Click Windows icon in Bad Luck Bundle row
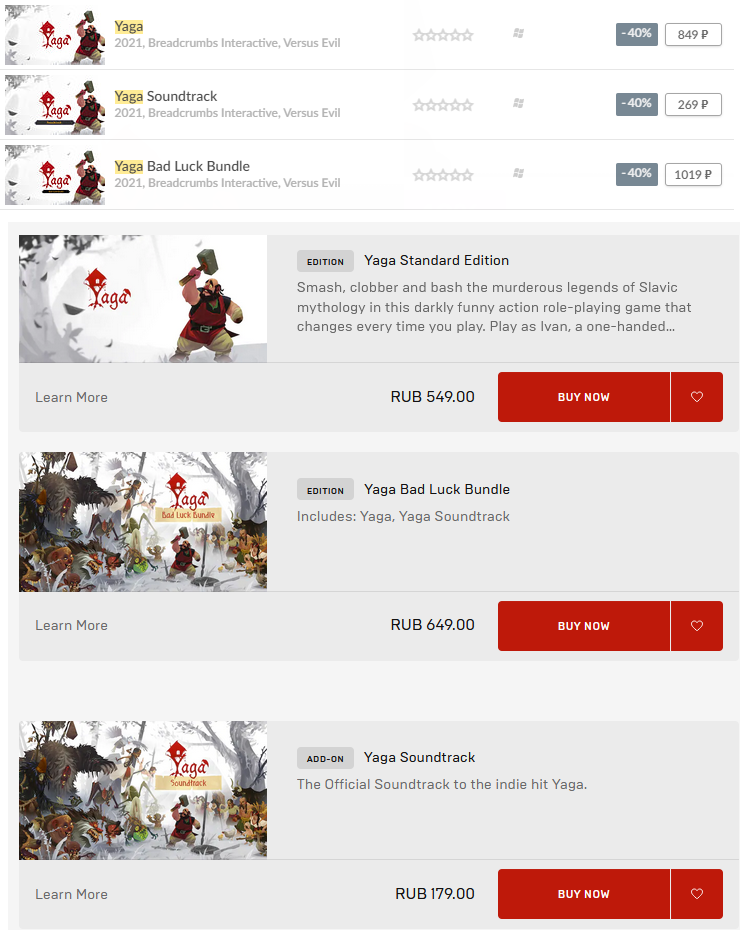Screen dimensions: 740x930 (x=518, y=173)
